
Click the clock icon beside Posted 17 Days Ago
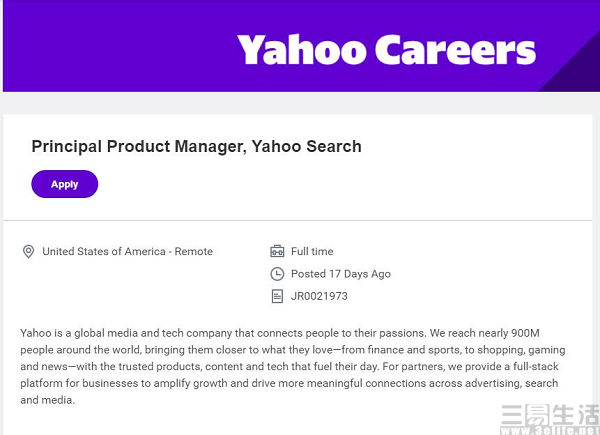click(277, 274)
